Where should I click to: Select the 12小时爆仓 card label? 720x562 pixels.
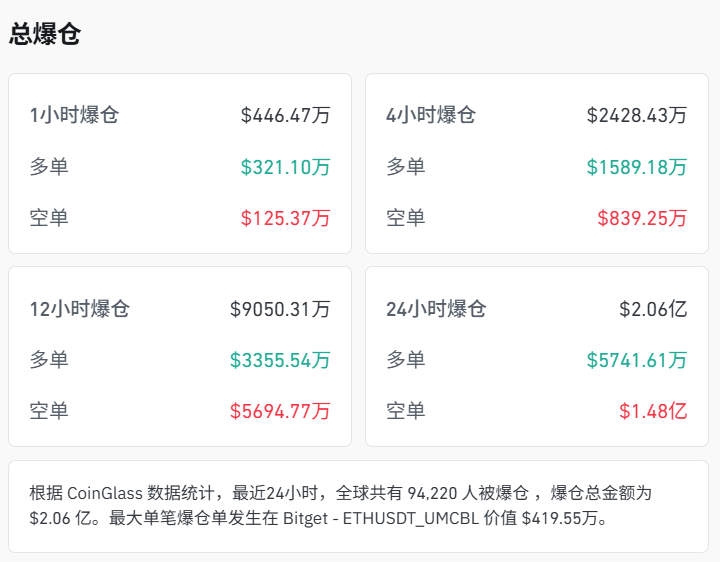(79, 309)
